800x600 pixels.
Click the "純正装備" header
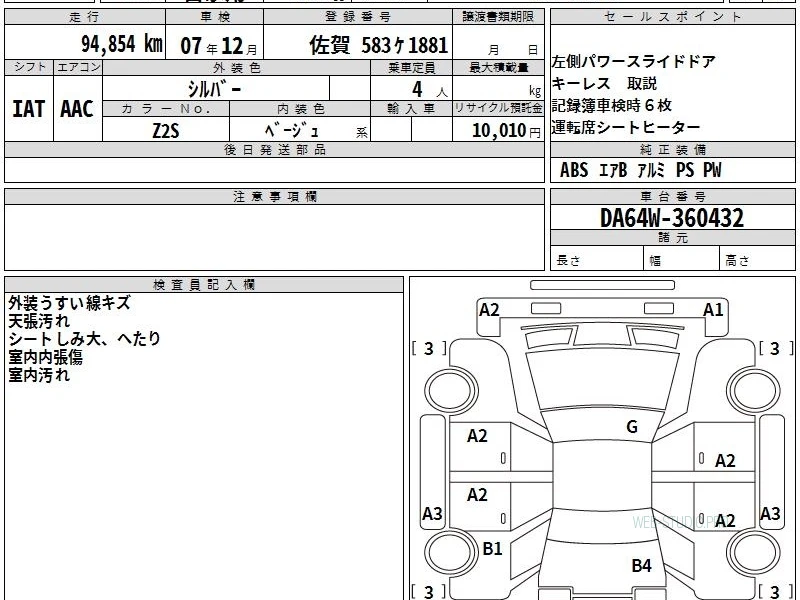tap(672, 149)
